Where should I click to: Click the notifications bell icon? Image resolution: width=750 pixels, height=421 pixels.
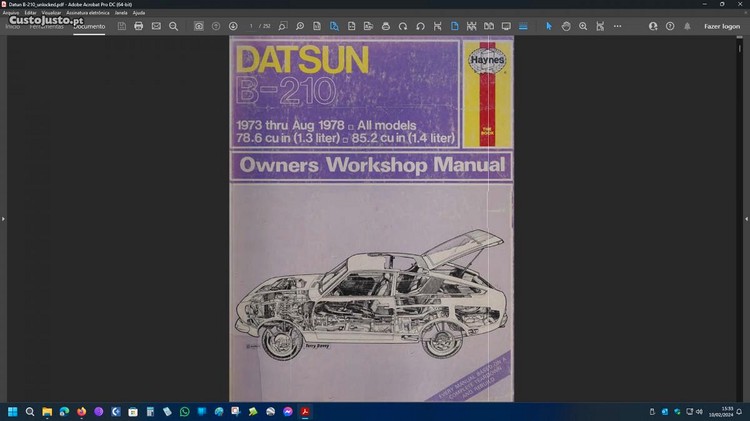point(687,26)
